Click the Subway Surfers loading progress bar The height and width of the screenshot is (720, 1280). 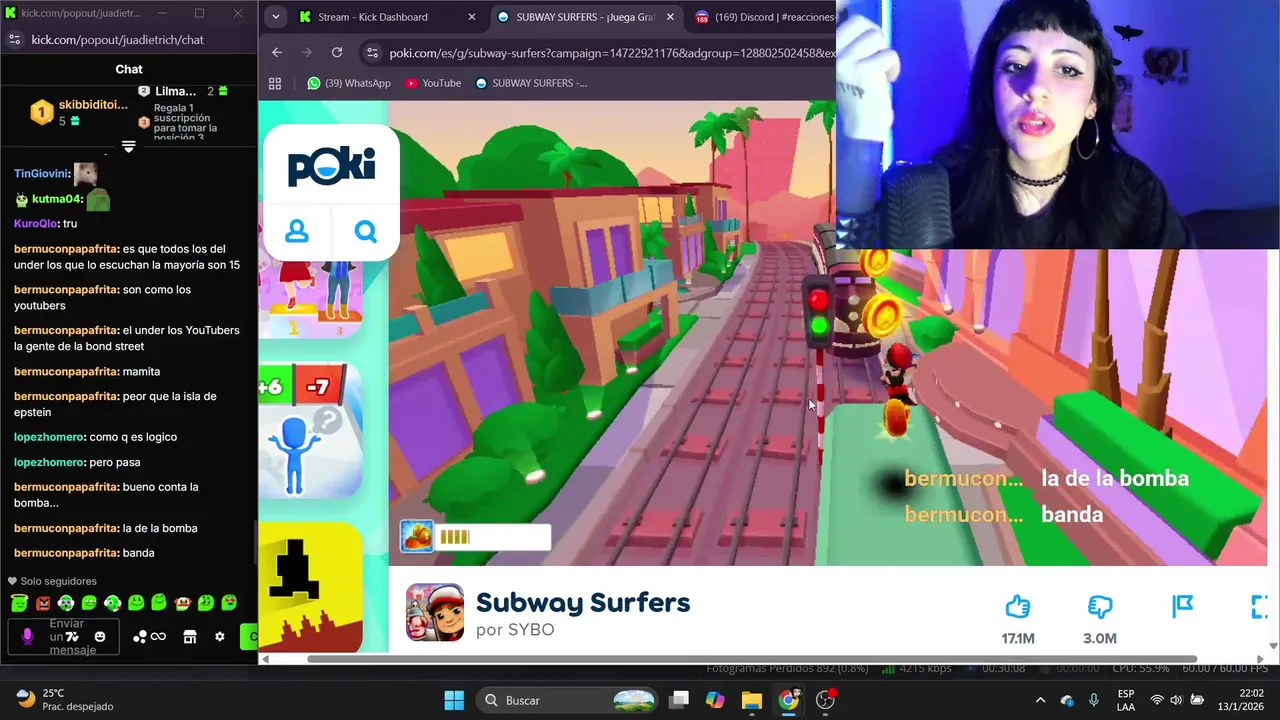coord(492,537)
